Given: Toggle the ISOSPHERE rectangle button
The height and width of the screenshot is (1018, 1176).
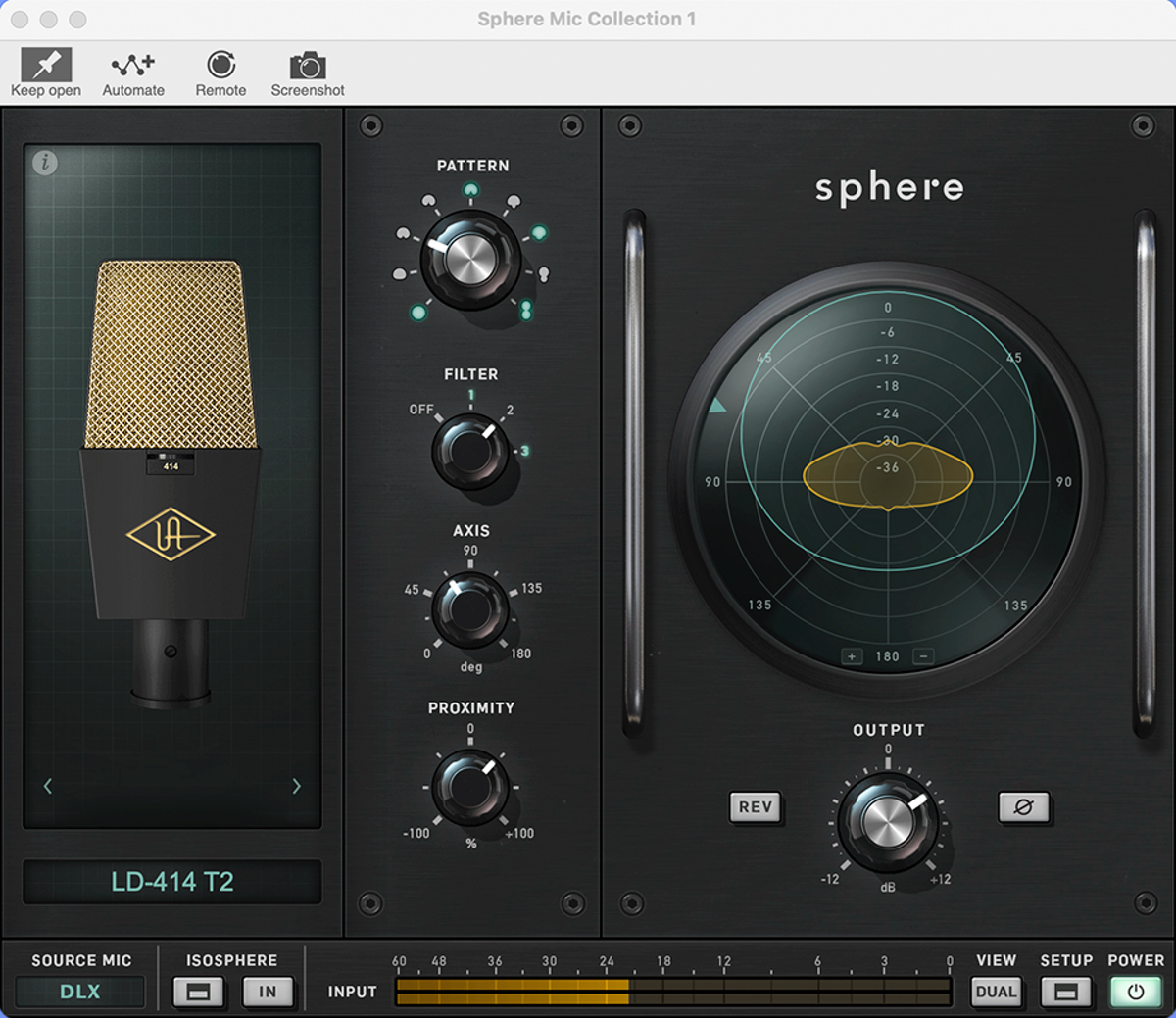Looking at the screenshot, I should tap(198, 992).
